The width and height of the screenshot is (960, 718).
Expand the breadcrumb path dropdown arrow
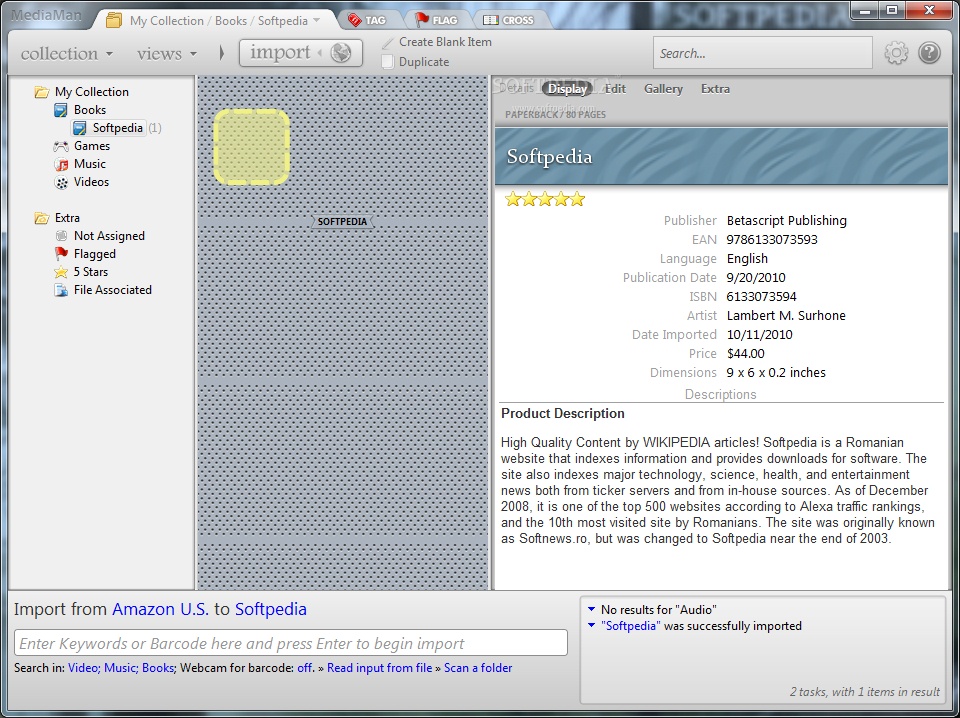[x=316, y=20]
